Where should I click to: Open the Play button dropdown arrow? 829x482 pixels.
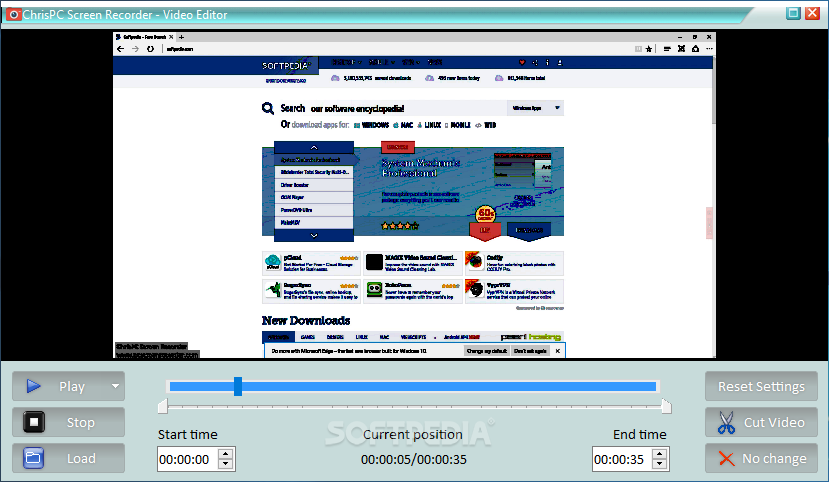(x=115, y=386)
